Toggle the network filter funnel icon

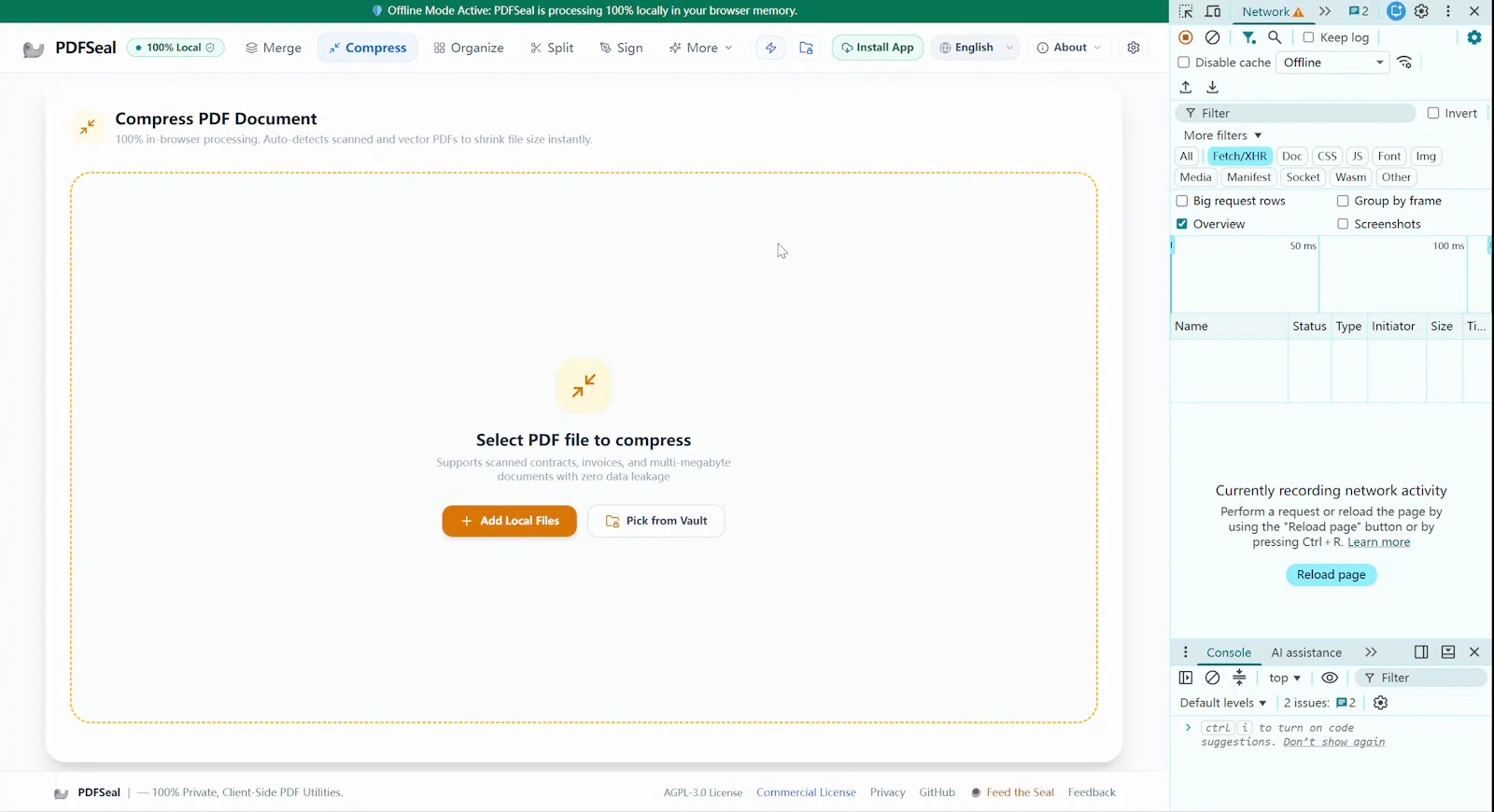point(1248,37)
